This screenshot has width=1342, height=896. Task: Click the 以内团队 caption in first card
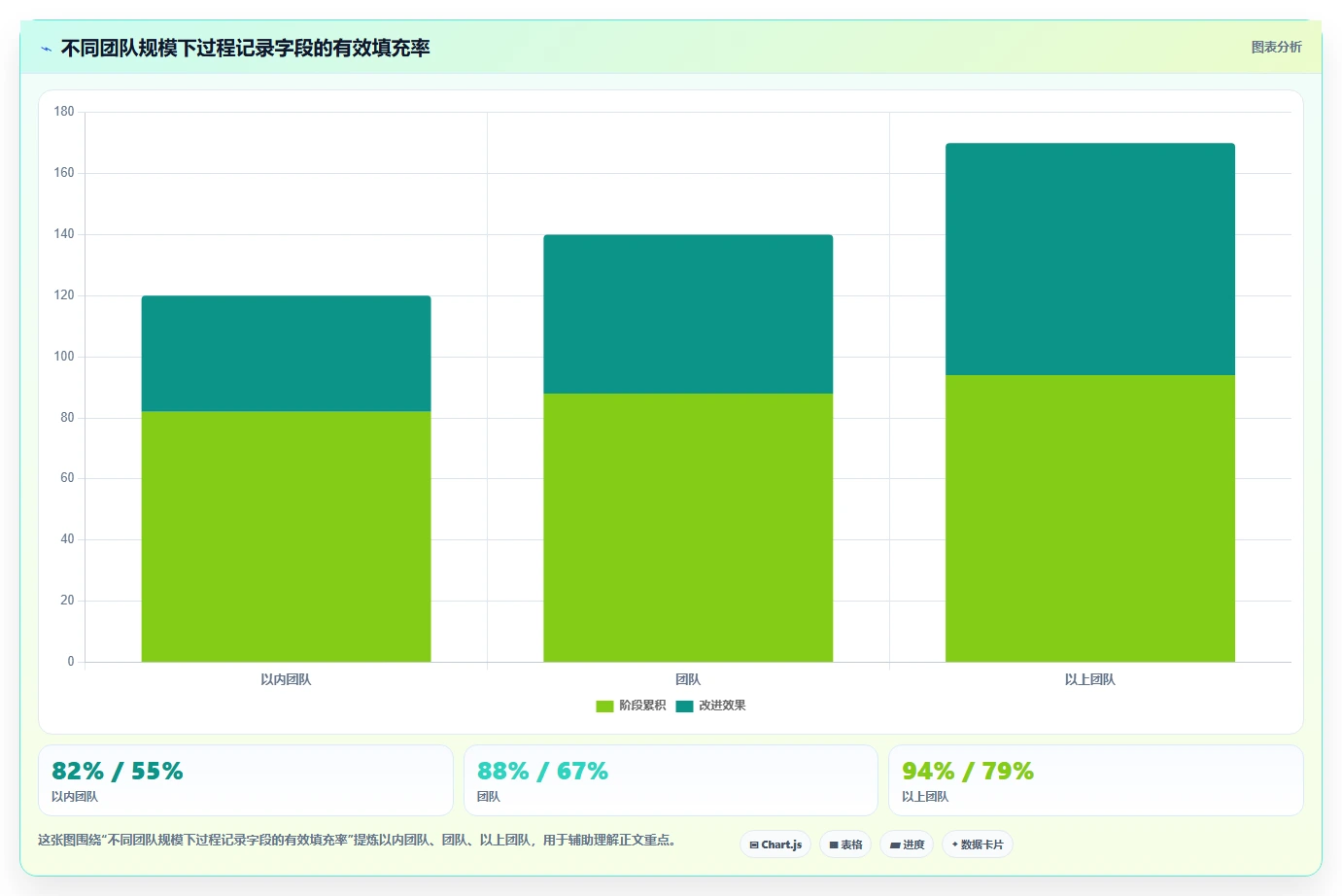(x=75, y=797)
